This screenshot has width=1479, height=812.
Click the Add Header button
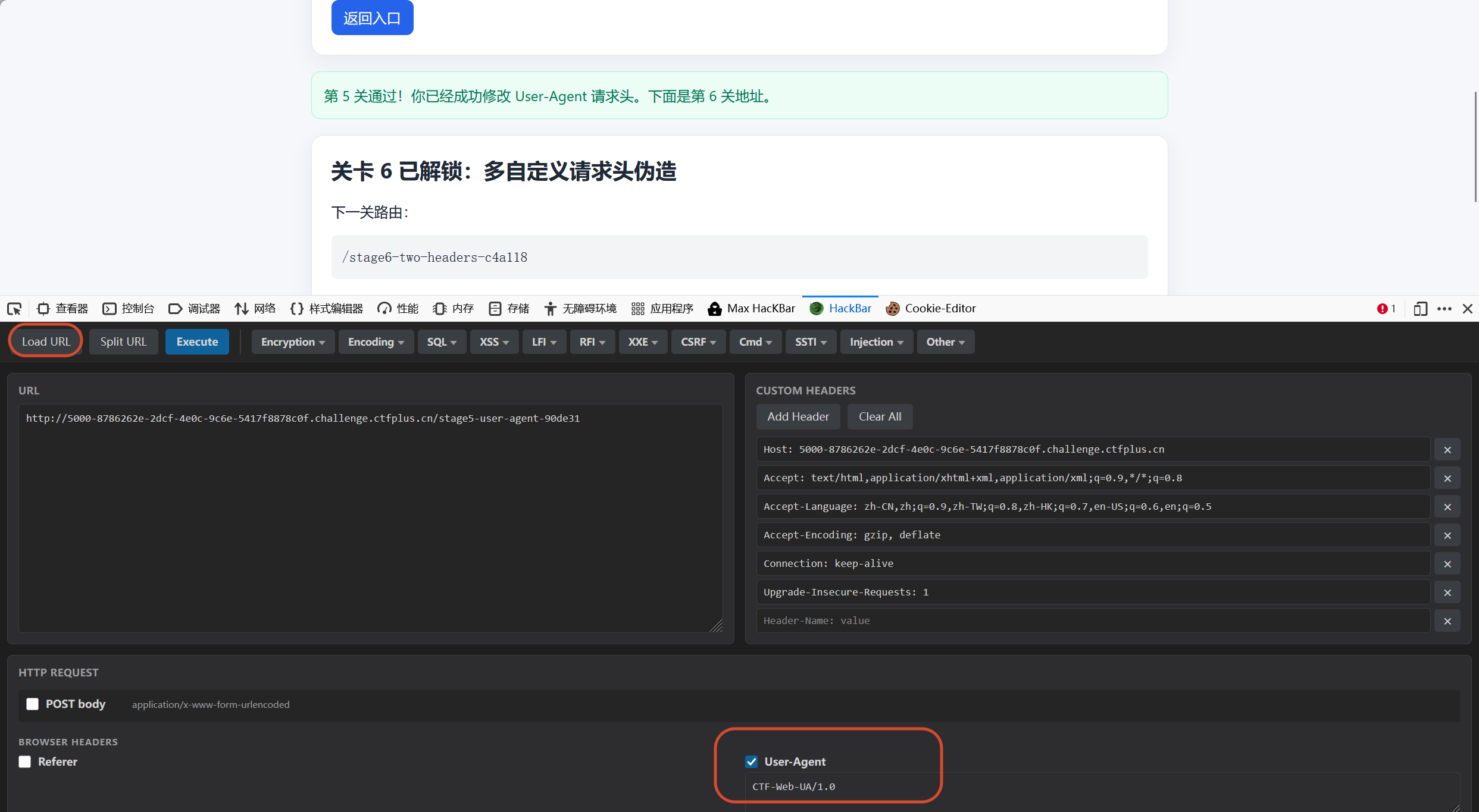[798, 416]
